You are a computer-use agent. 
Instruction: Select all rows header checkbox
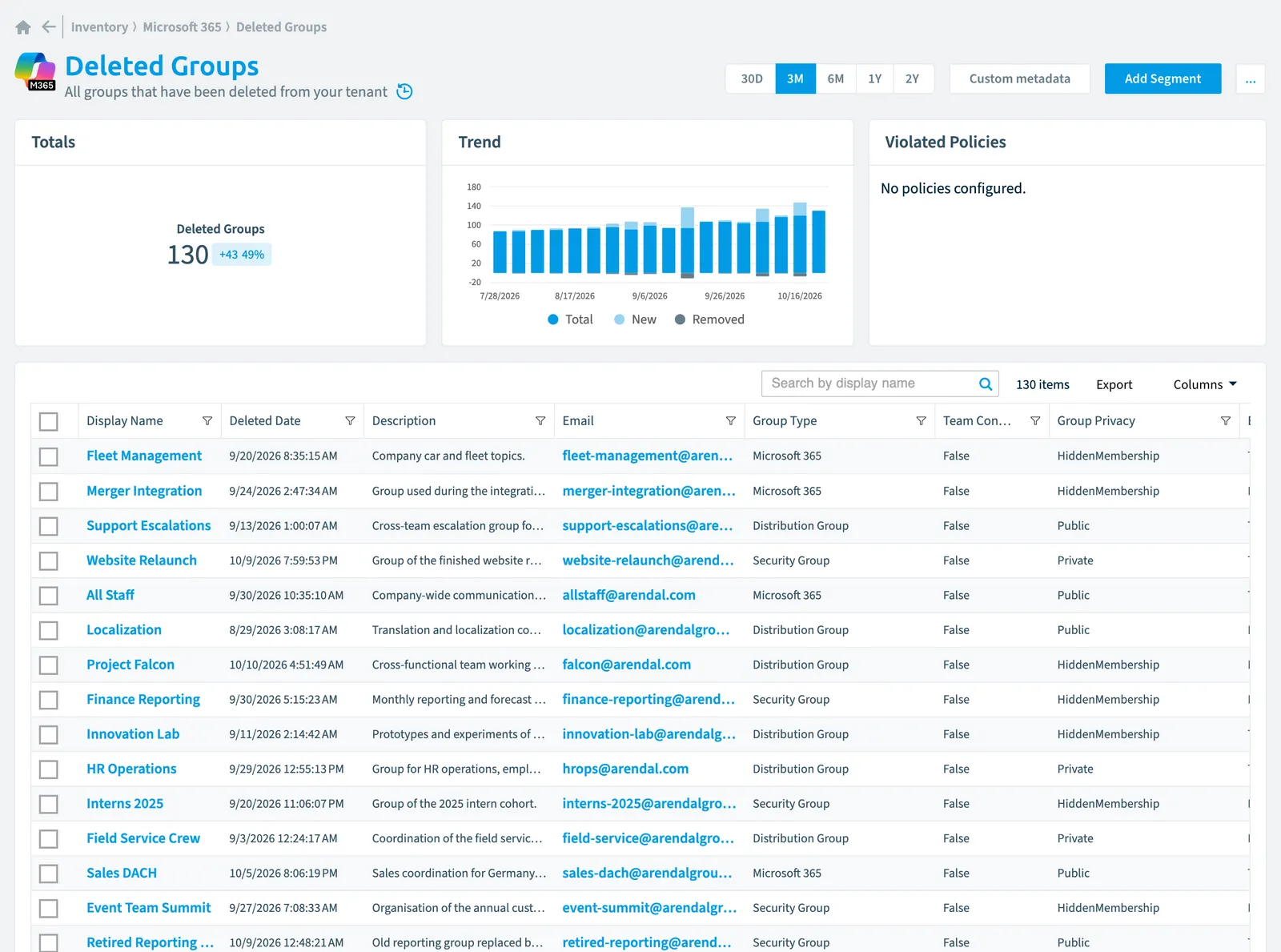tap(49, 422)
